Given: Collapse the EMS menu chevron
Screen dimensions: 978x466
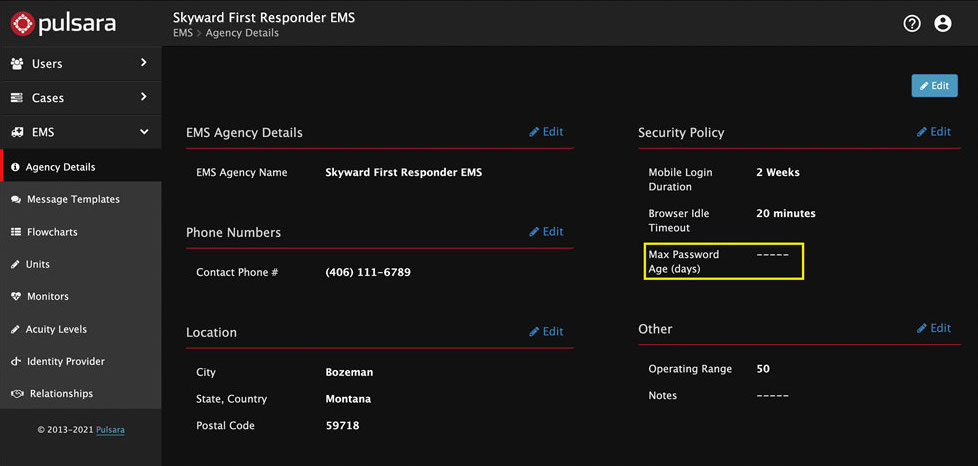Looking at the screenshot, I should [x=144, y=132].
